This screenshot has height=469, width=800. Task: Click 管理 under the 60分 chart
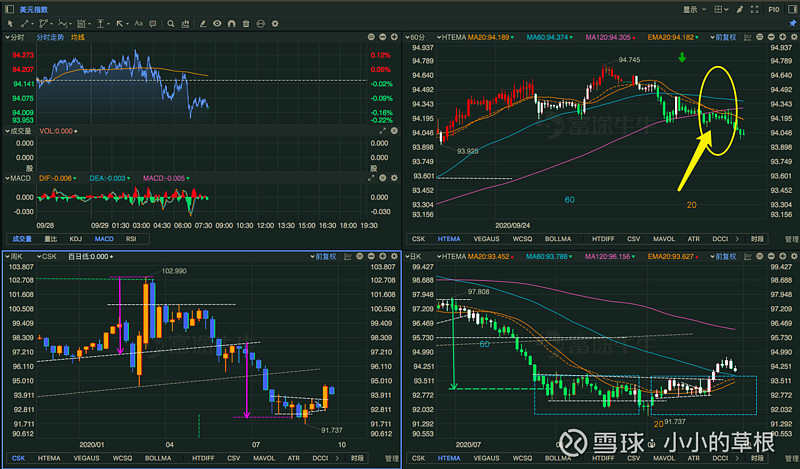[x=791, y=239]
